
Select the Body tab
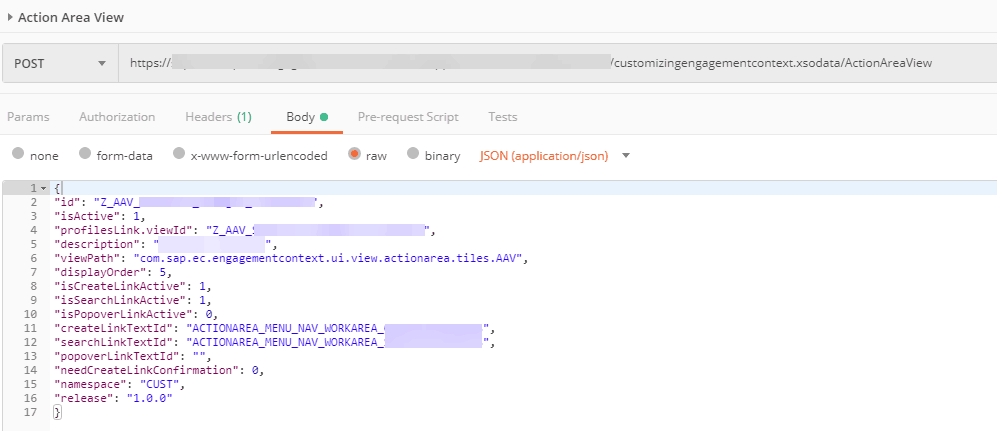pyautogui.click(x=307, y=117)
